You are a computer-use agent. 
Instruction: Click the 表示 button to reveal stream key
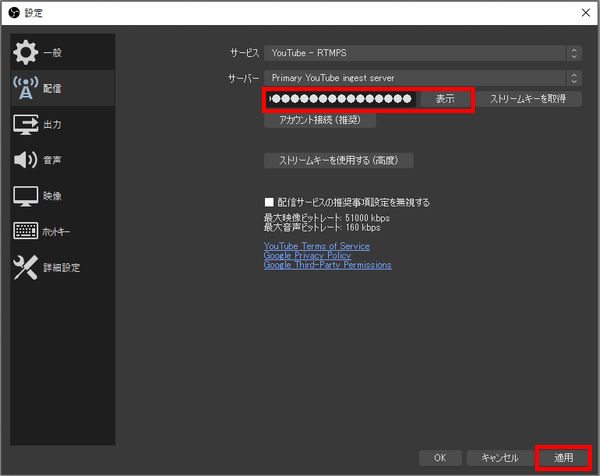(x=445, y=99)
